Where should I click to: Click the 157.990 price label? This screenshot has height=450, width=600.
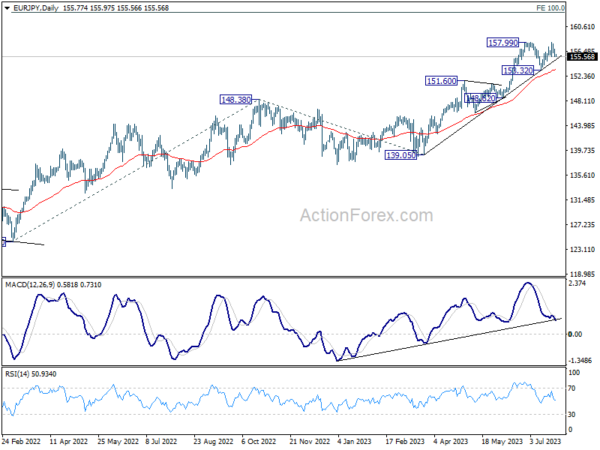coord(503,42)
